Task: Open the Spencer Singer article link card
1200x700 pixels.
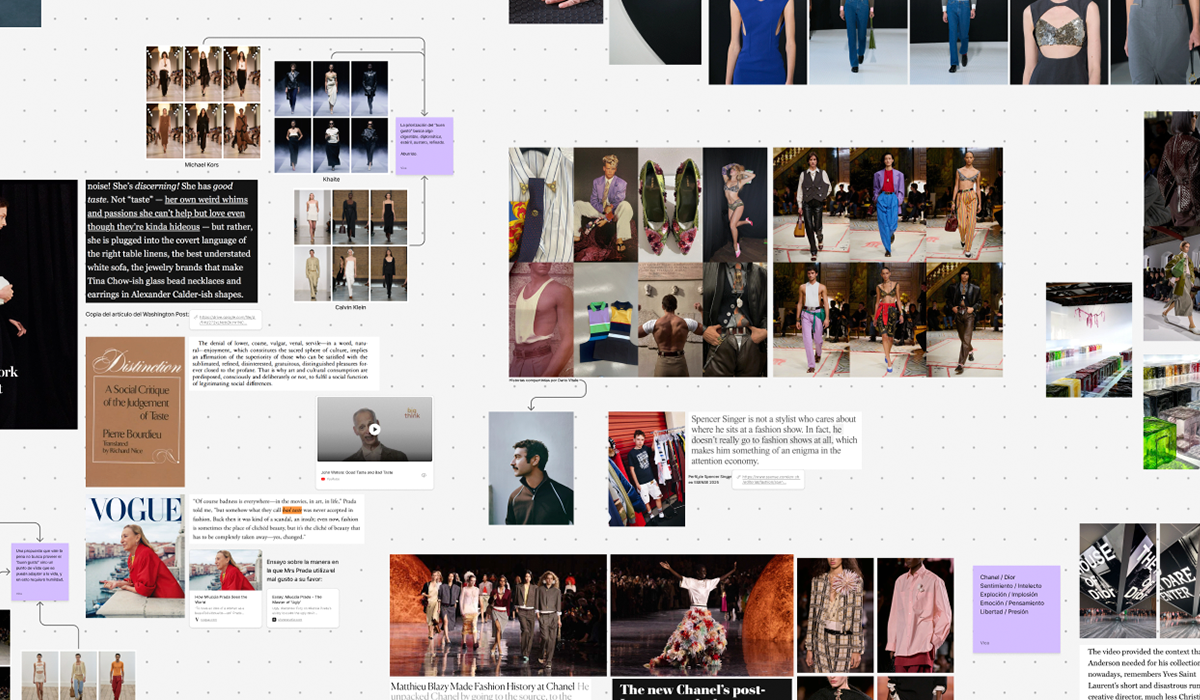Action: click(772, 480)
